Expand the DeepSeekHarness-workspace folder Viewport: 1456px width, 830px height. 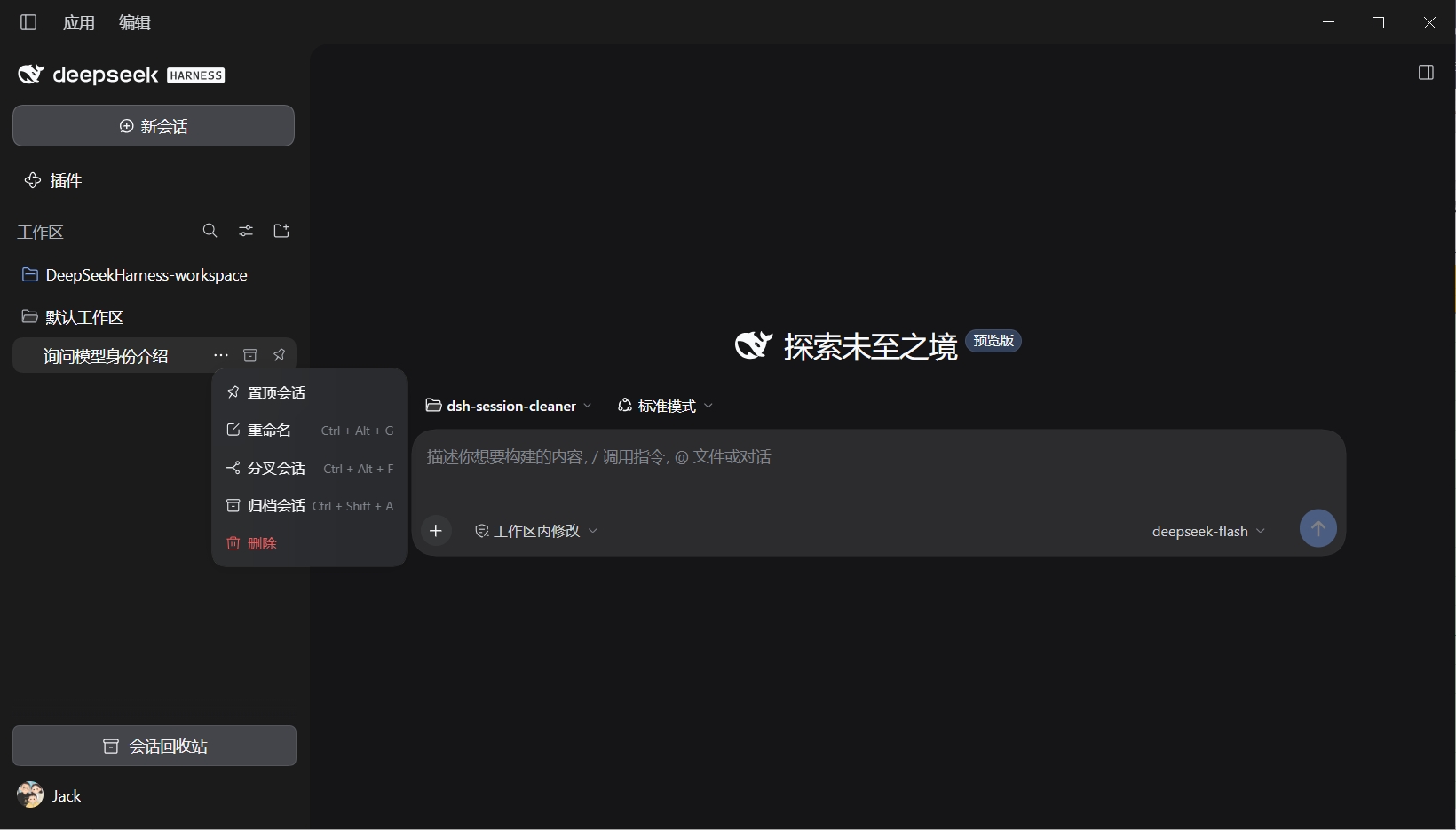[x=154, y=275]
